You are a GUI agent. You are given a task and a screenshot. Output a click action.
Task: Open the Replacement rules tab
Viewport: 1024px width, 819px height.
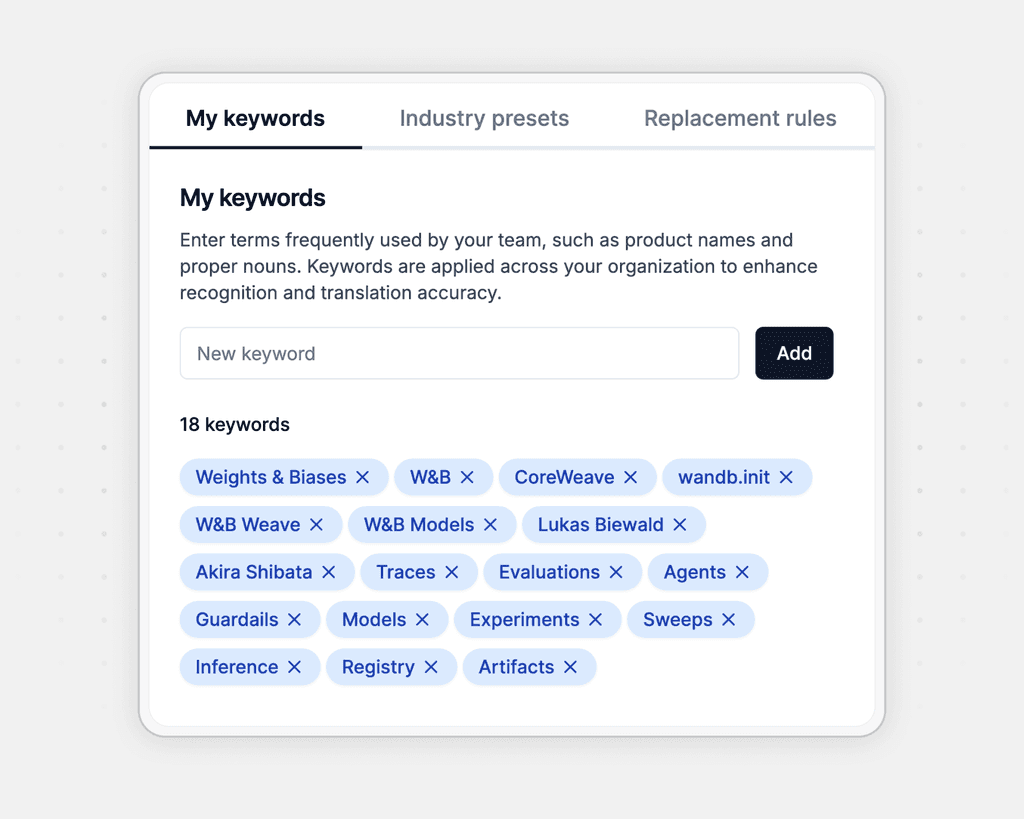click(x=740, y=119)
